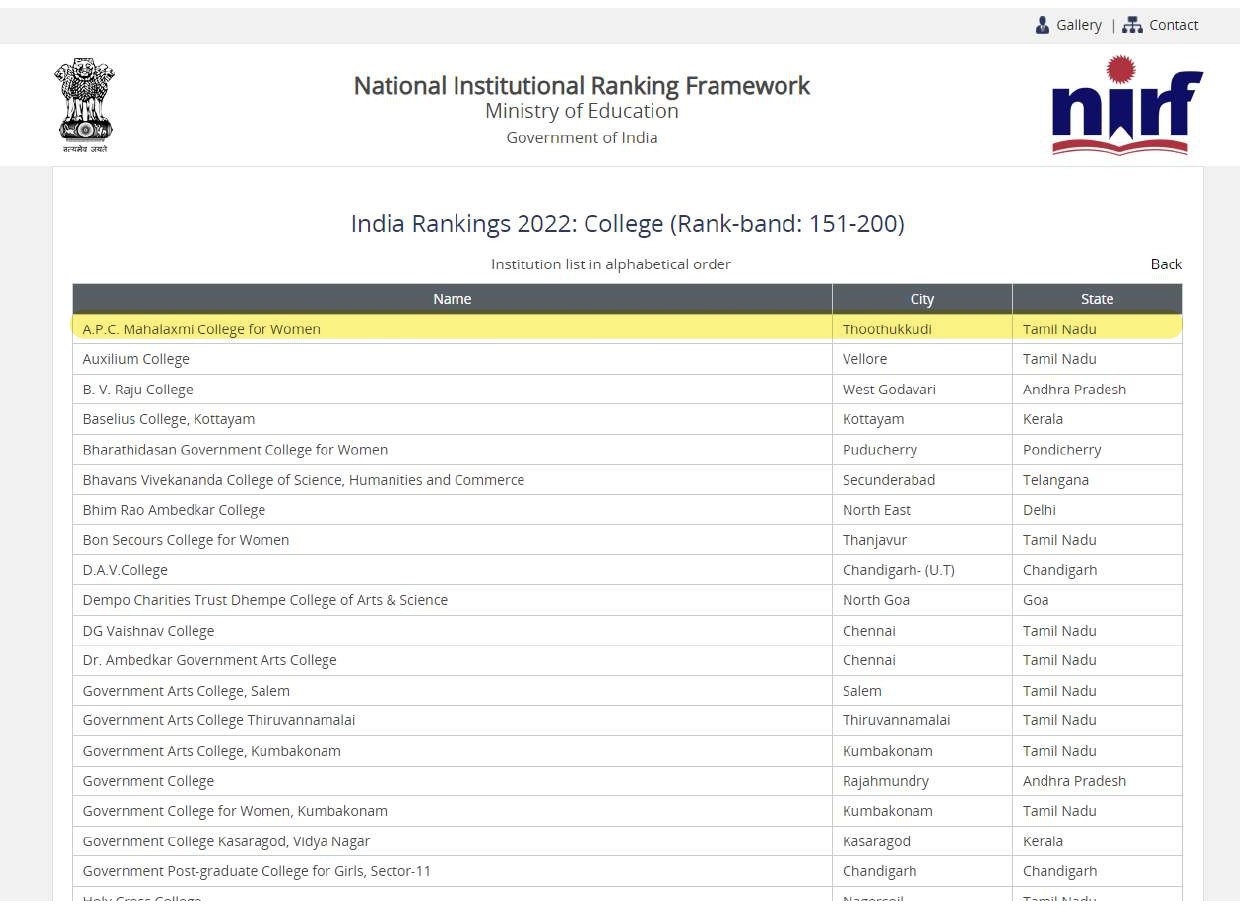This screenshot has width=1240, height=915.
Task: Click the State column header
Action: 1097,299
